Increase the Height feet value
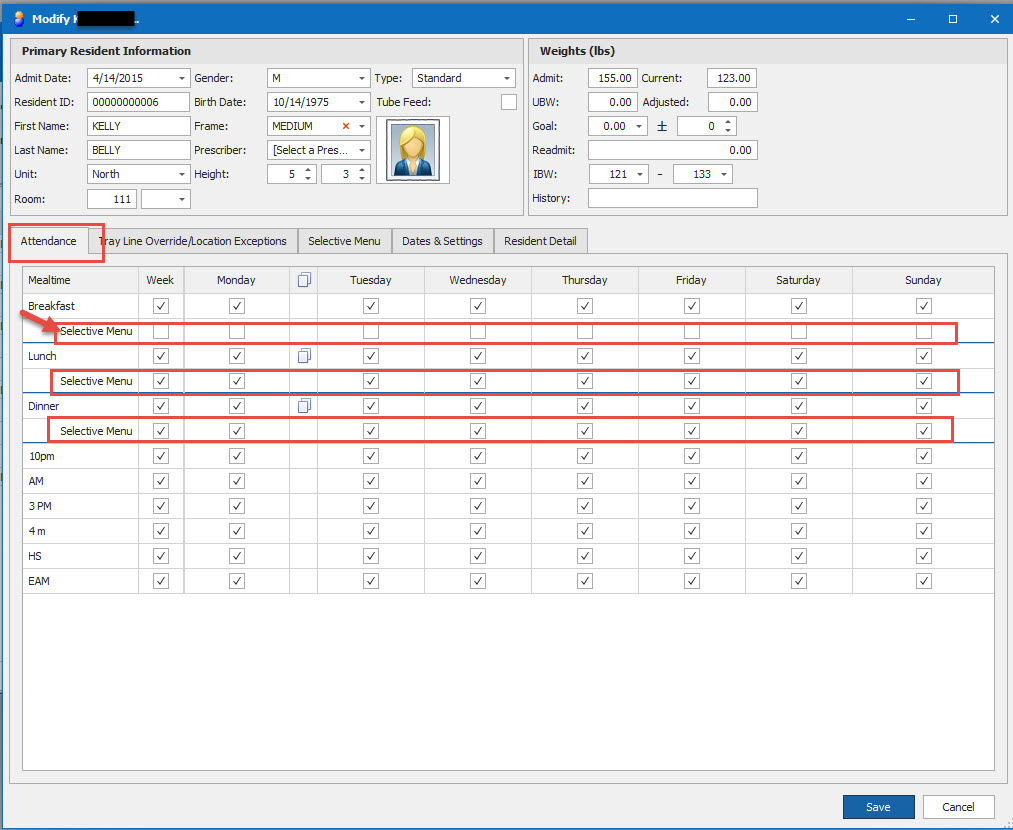 [308, 171]
